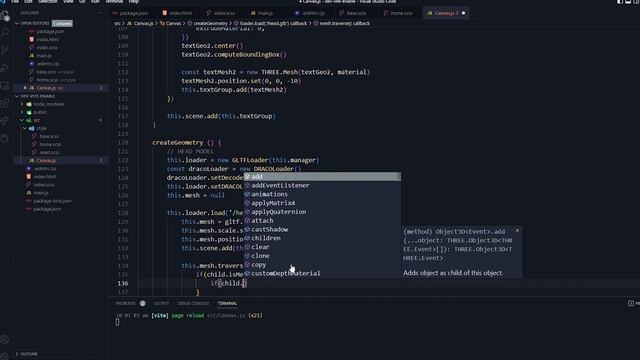
Task: Click the loader.load callback breadcrumb
Action: 270,23
